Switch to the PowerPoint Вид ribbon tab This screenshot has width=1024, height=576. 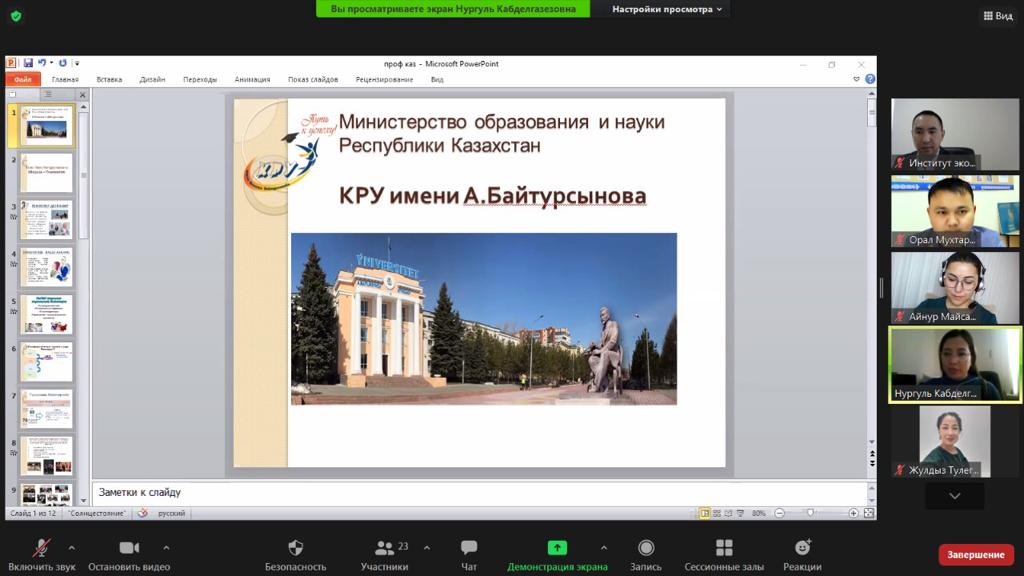[437, 80]
